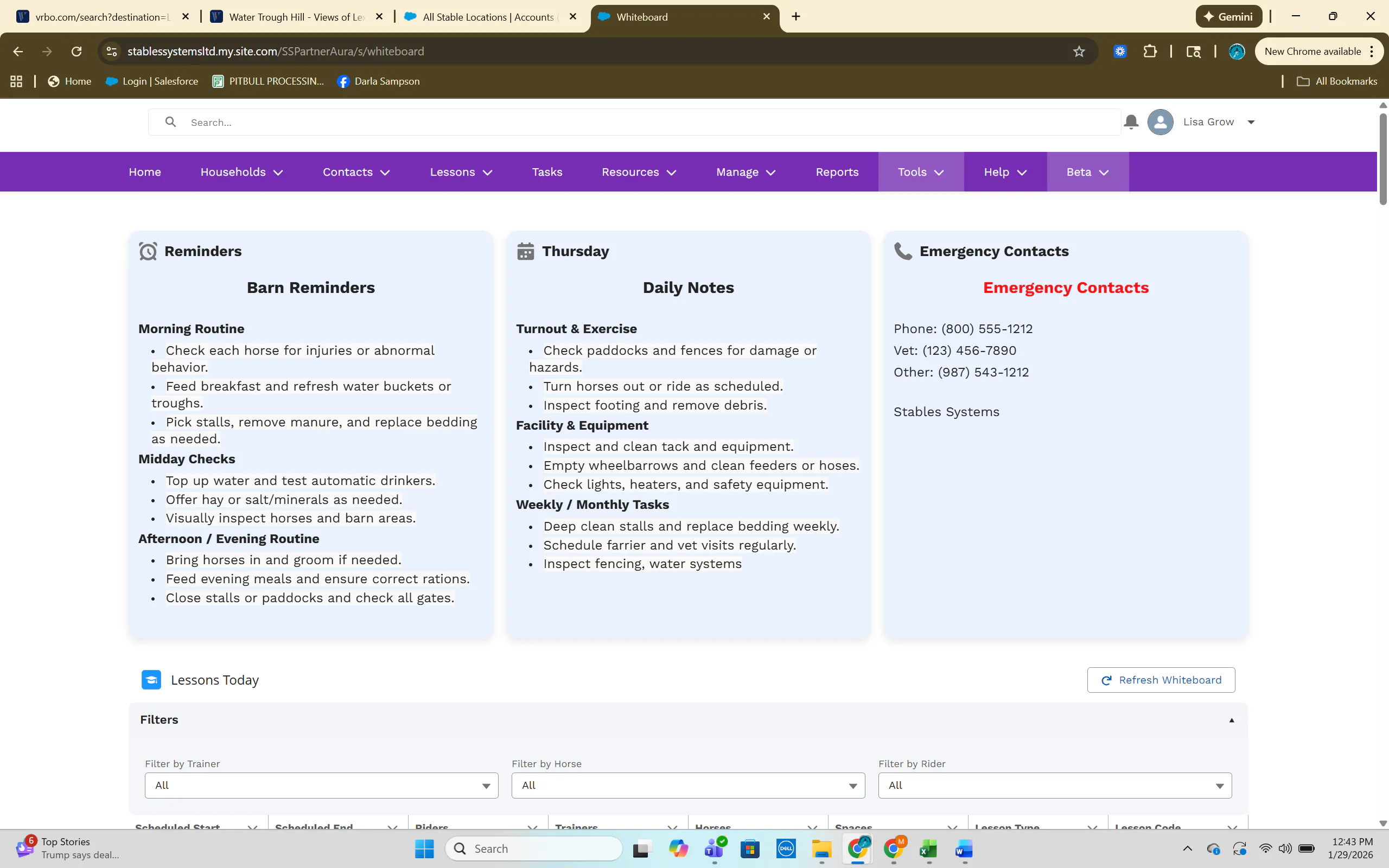Click the Windows taskbar Search box

tap(534, 848)
